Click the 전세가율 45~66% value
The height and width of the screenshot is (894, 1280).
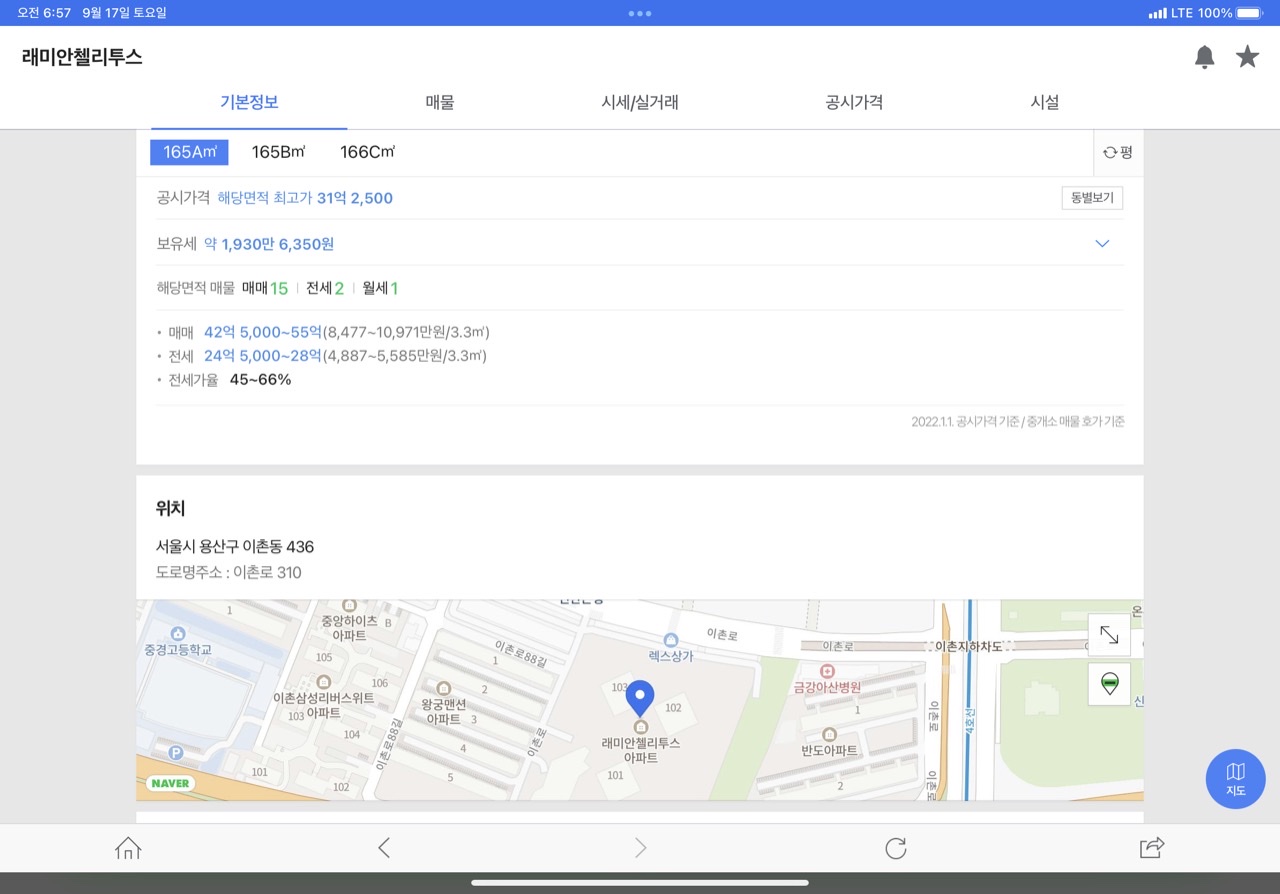(x=260, y=380)
